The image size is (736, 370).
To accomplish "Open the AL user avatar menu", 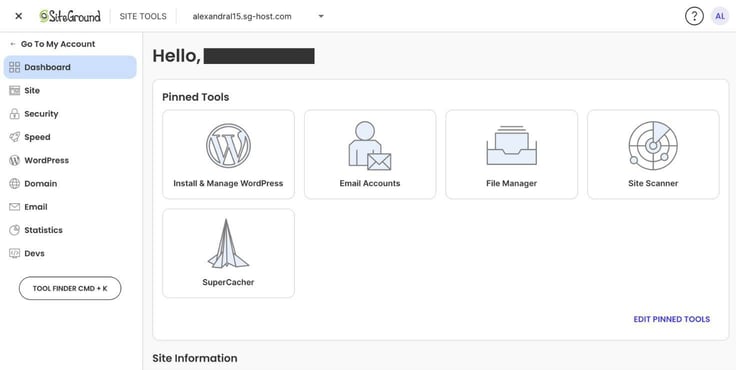I will coord(720,16).
